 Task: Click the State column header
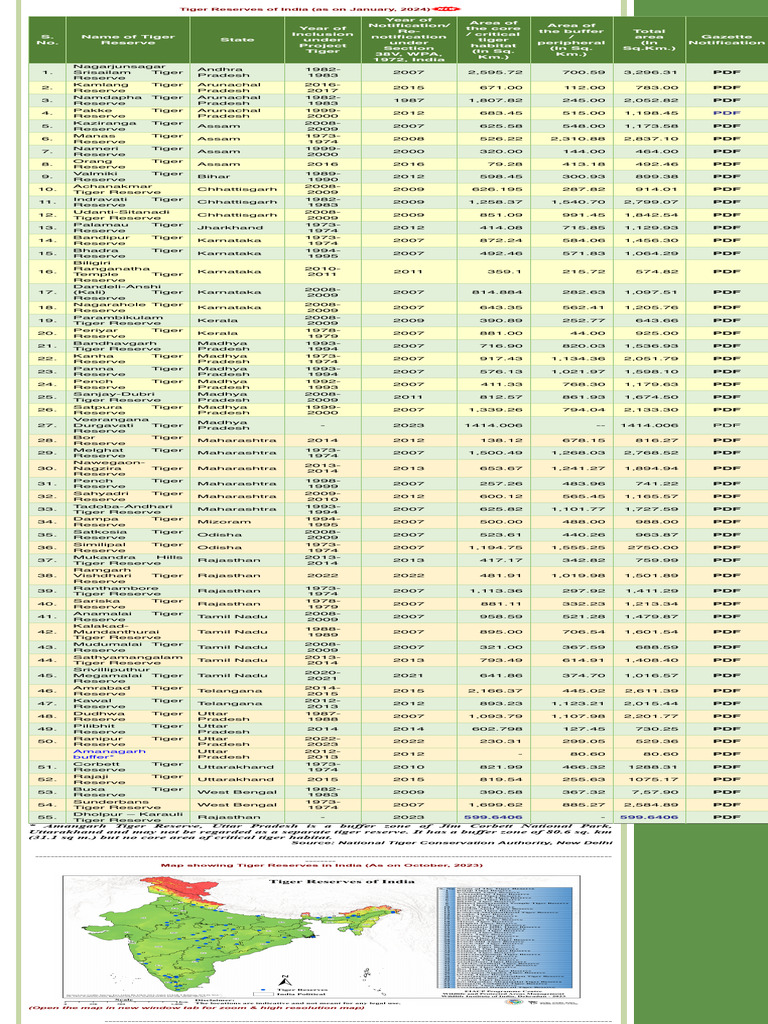[x=237, y=40]
